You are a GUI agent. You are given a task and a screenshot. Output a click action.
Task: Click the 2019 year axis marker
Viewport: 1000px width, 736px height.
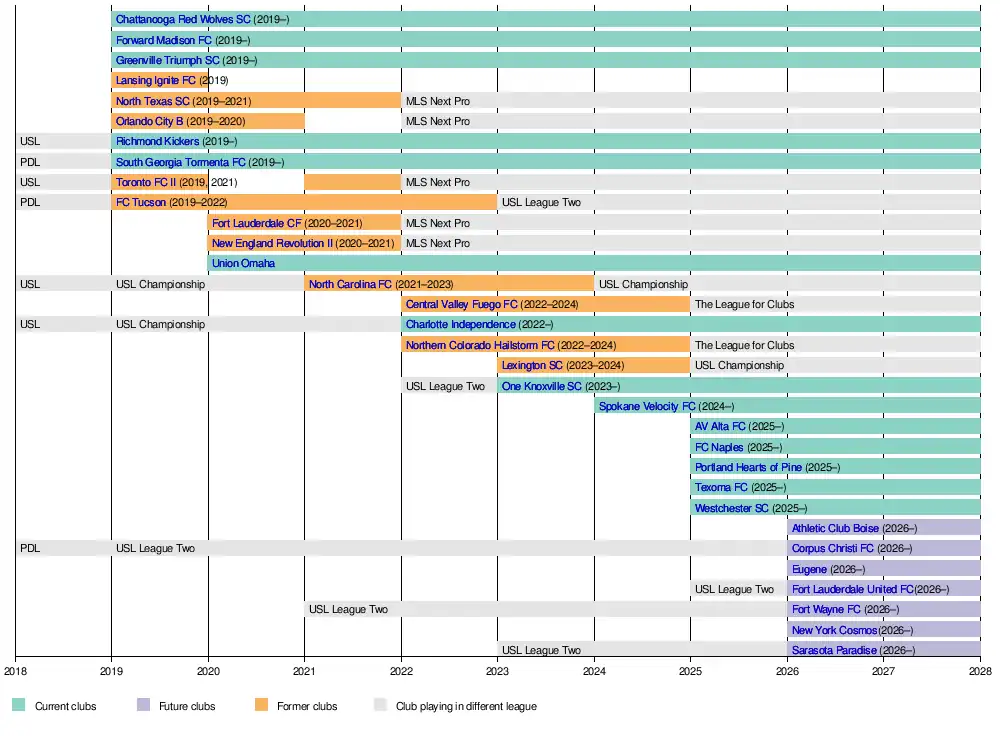(111, 671)
